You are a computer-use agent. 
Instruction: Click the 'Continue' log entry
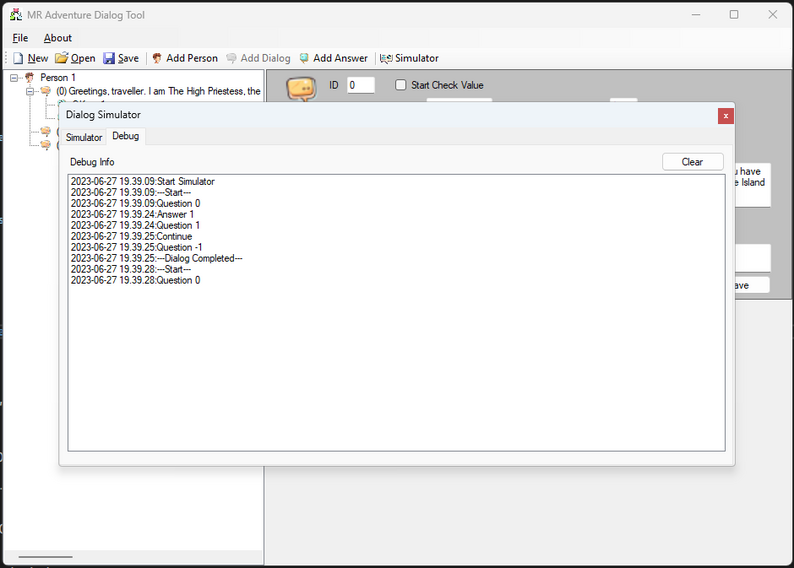tap(132, 236)
